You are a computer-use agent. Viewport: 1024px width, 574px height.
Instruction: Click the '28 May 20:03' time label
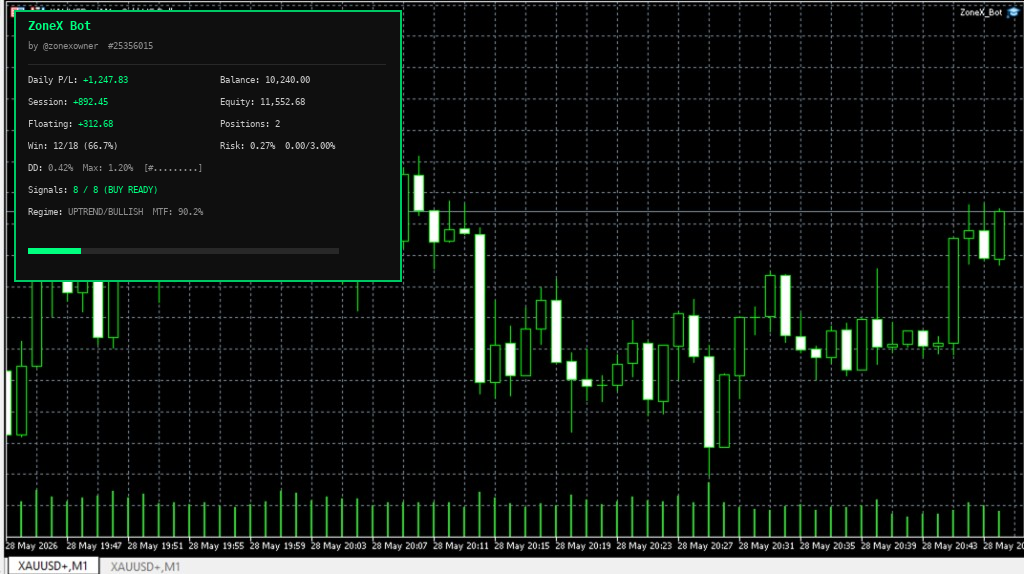point(338,546)
